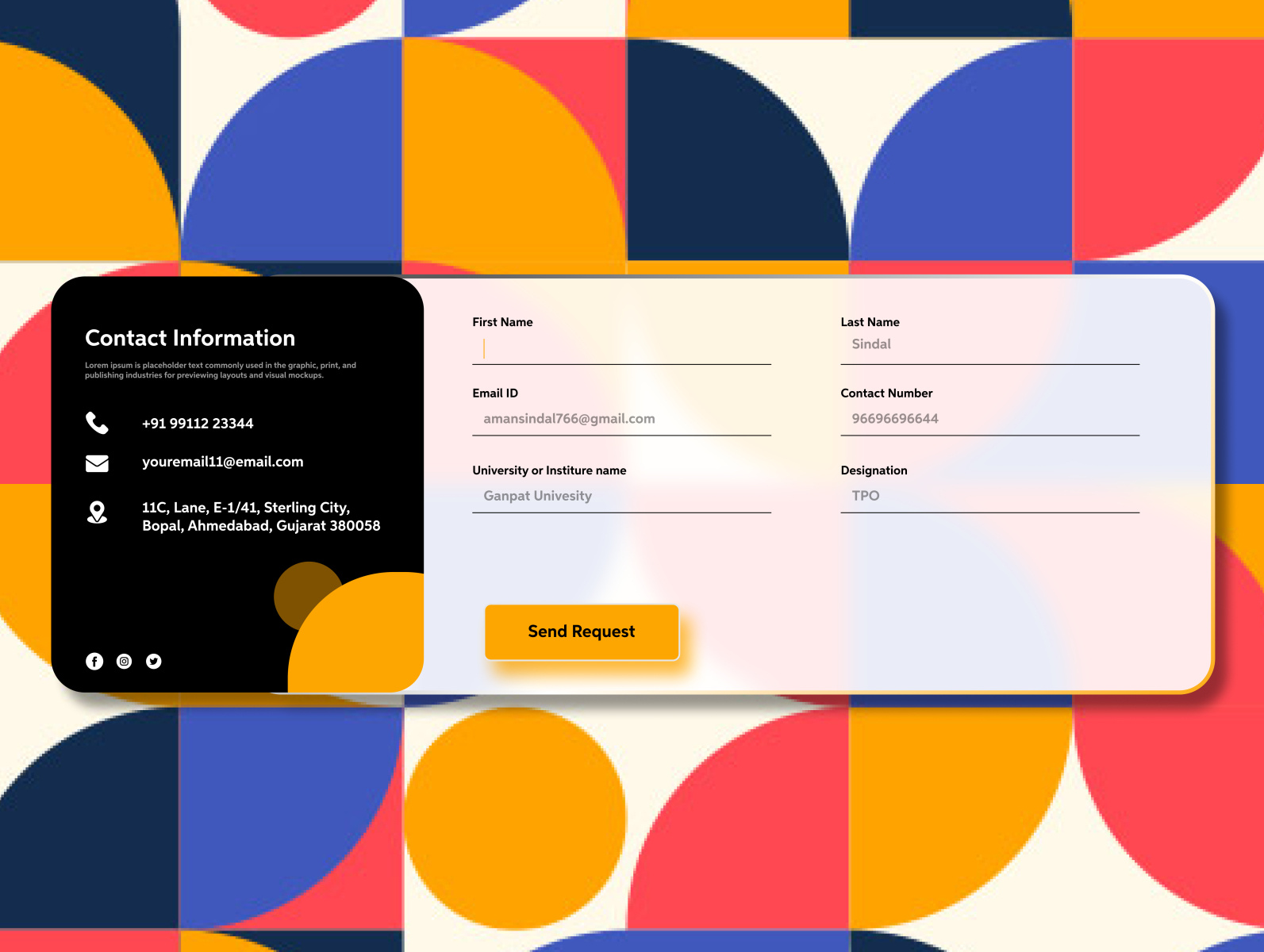
Task: Submit the form with Send Request
Action: coord(582,631)
